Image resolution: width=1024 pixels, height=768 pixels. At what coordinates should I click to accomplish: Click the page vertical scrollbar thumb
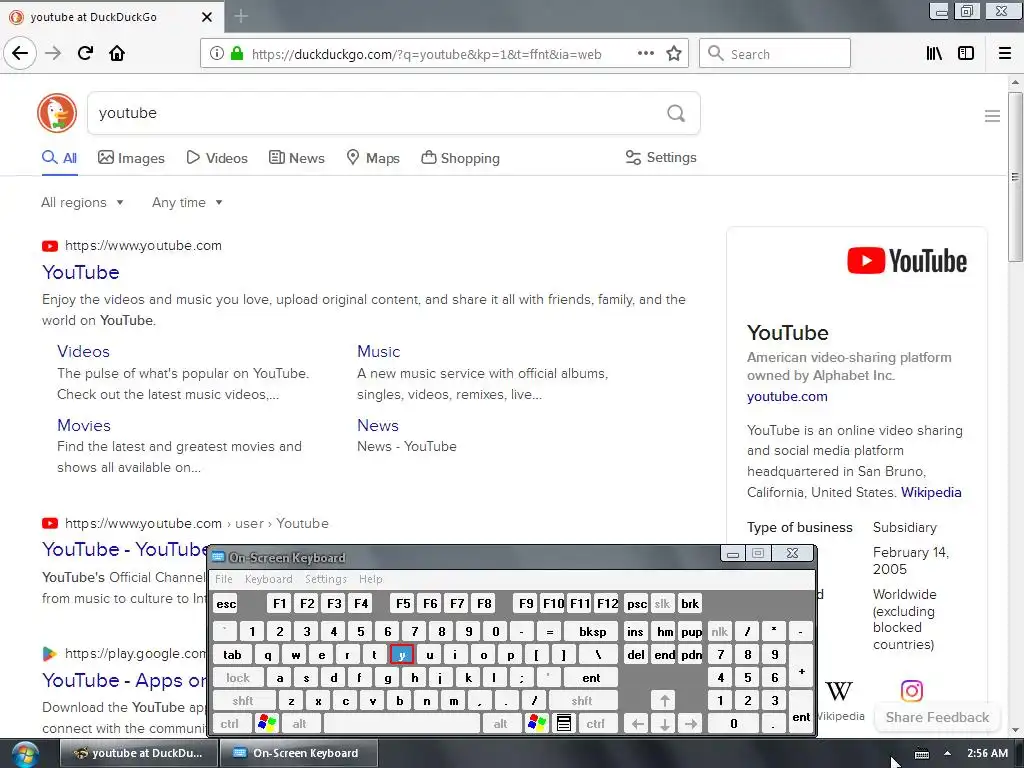[1015, 177]
